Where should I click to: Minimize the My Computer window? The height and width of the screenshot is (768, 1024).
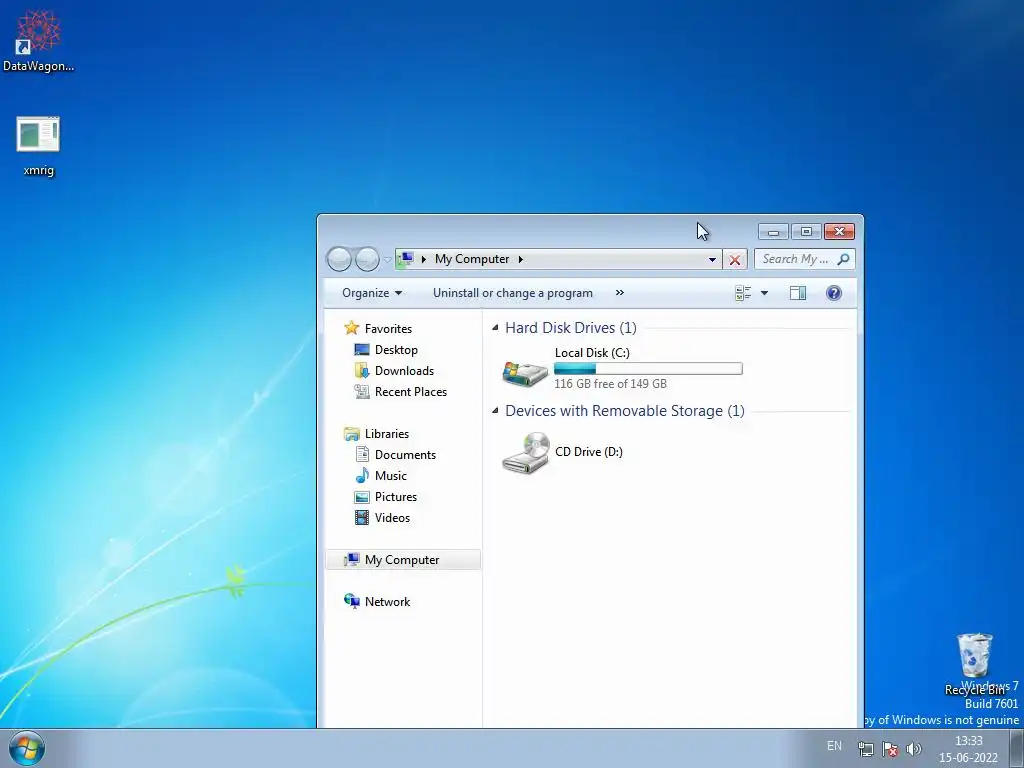coord(773,232)
